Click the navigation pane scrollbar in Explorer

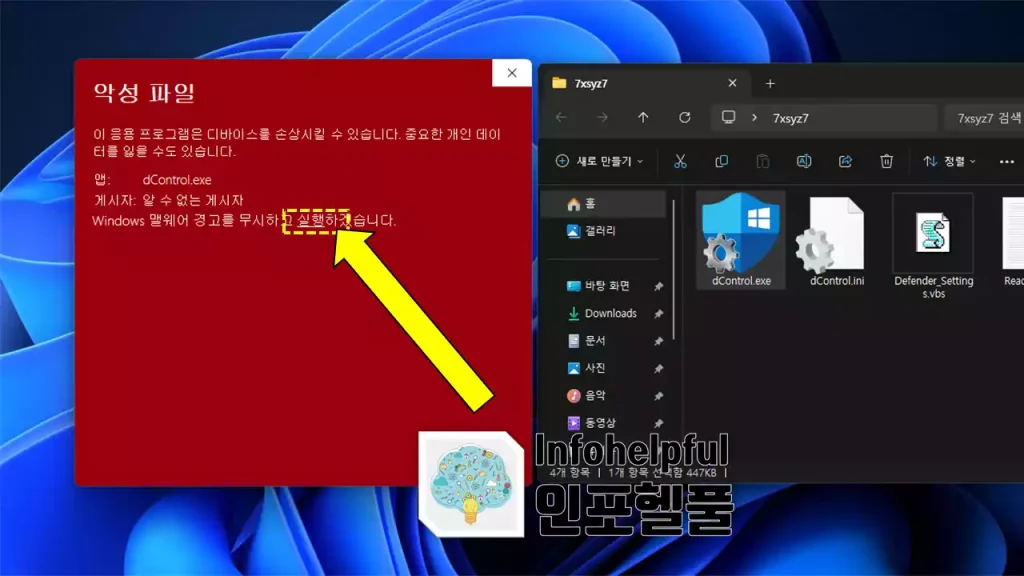673,270
